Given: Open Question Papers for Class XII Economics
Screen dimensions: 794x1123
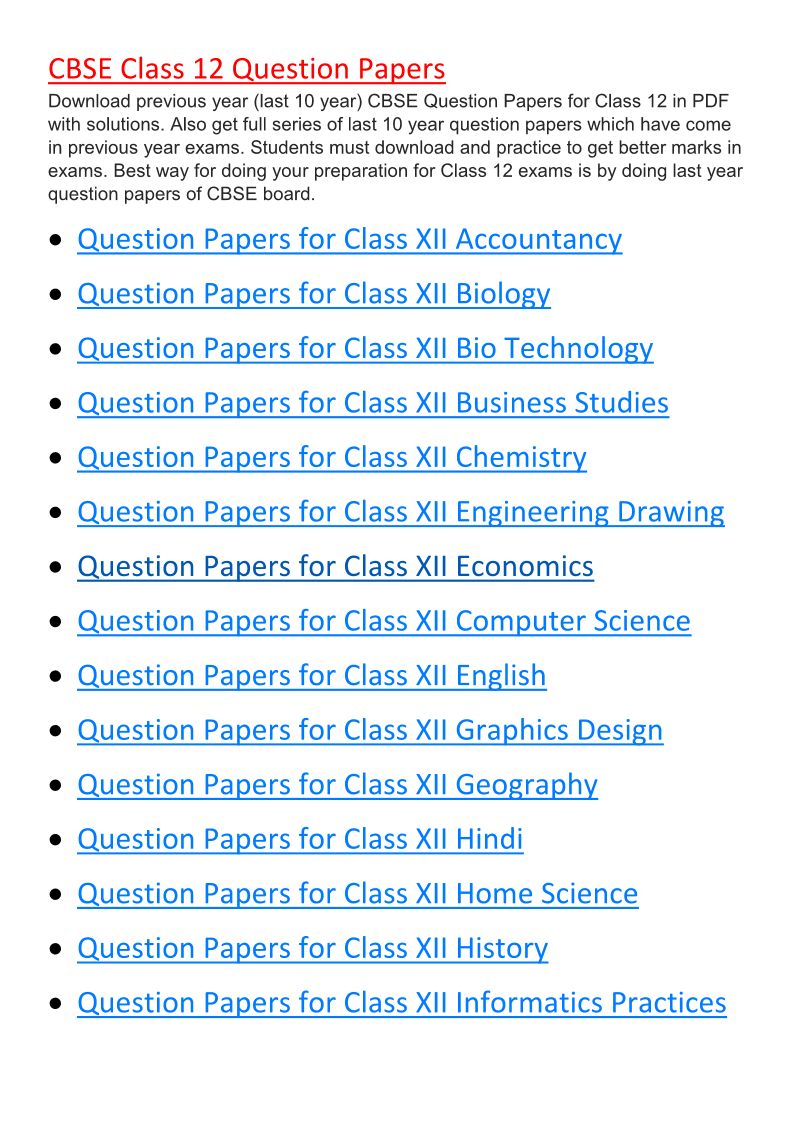Looking at the screenshot, I should pos(335,567).
